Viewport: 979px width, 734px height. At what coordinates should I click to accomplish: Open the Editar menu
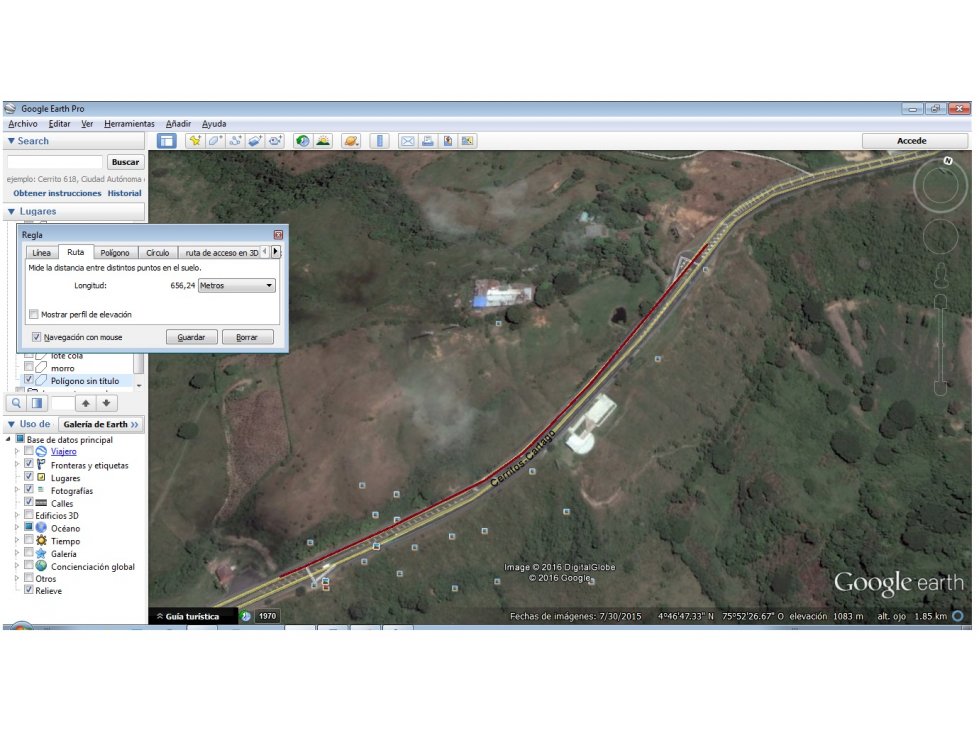[59, 124]
